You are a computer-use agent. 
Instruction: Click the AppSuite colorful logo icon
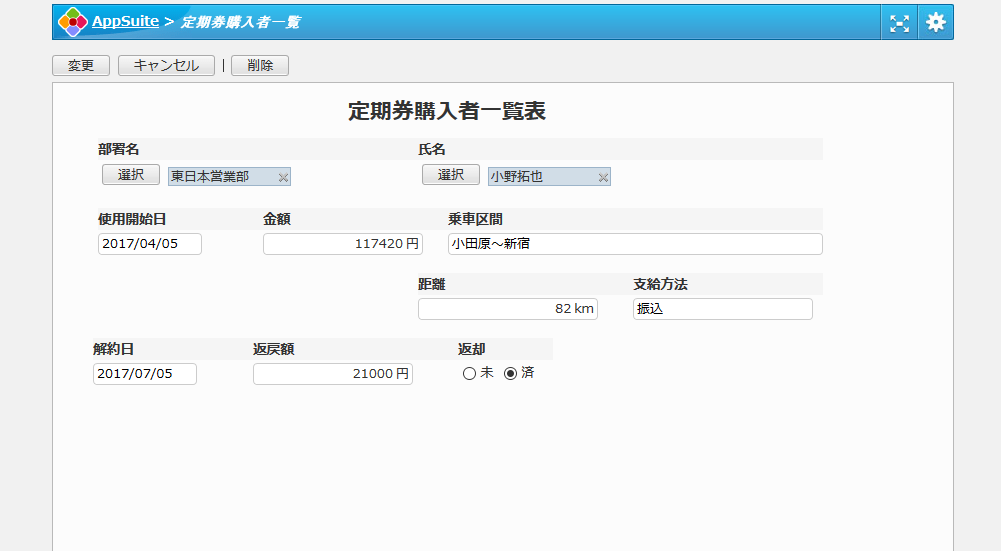click(72, 22)
